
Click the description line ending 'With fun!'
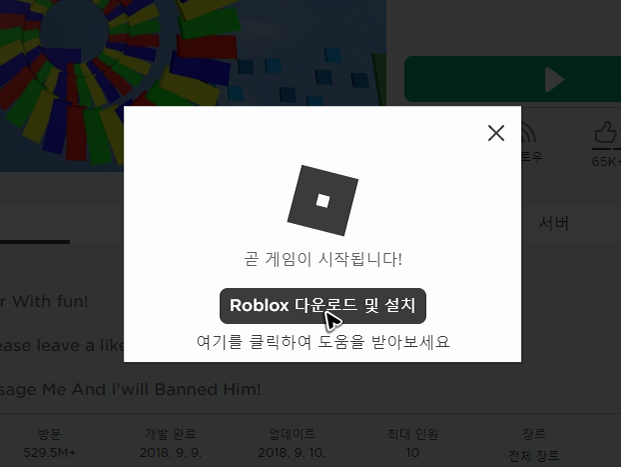[44, 301]
